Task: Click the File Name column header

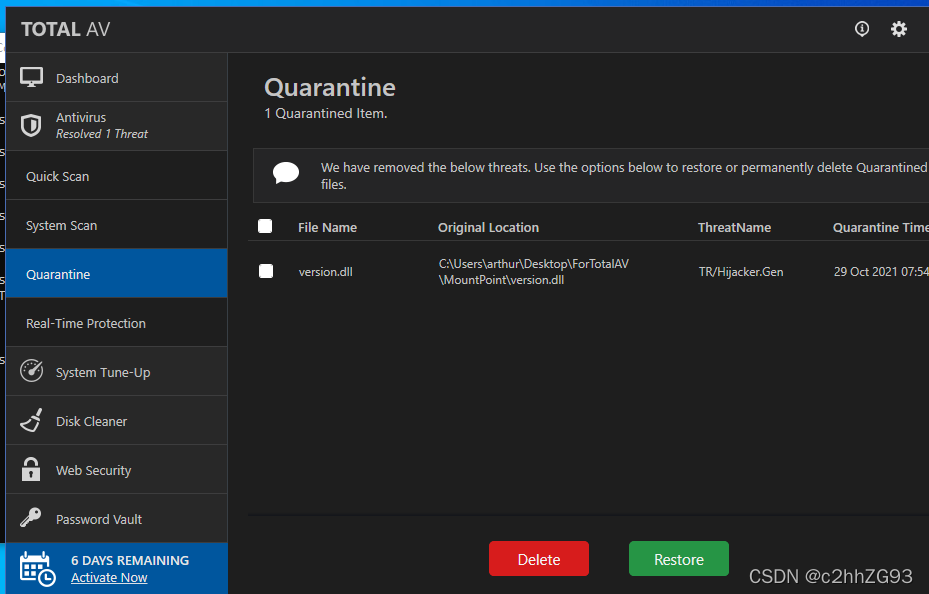Action: tap(327, 227)
